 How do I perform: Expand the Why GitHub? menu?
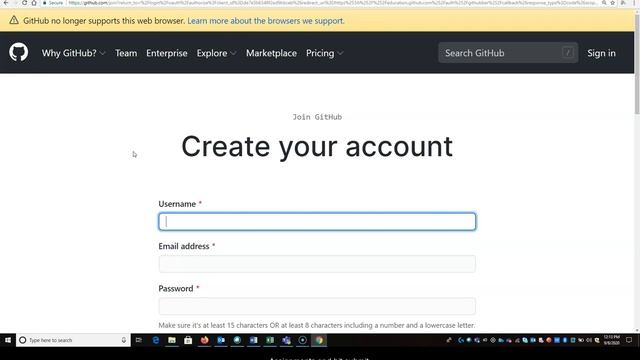pyautogui.click(x=73, y=53)
